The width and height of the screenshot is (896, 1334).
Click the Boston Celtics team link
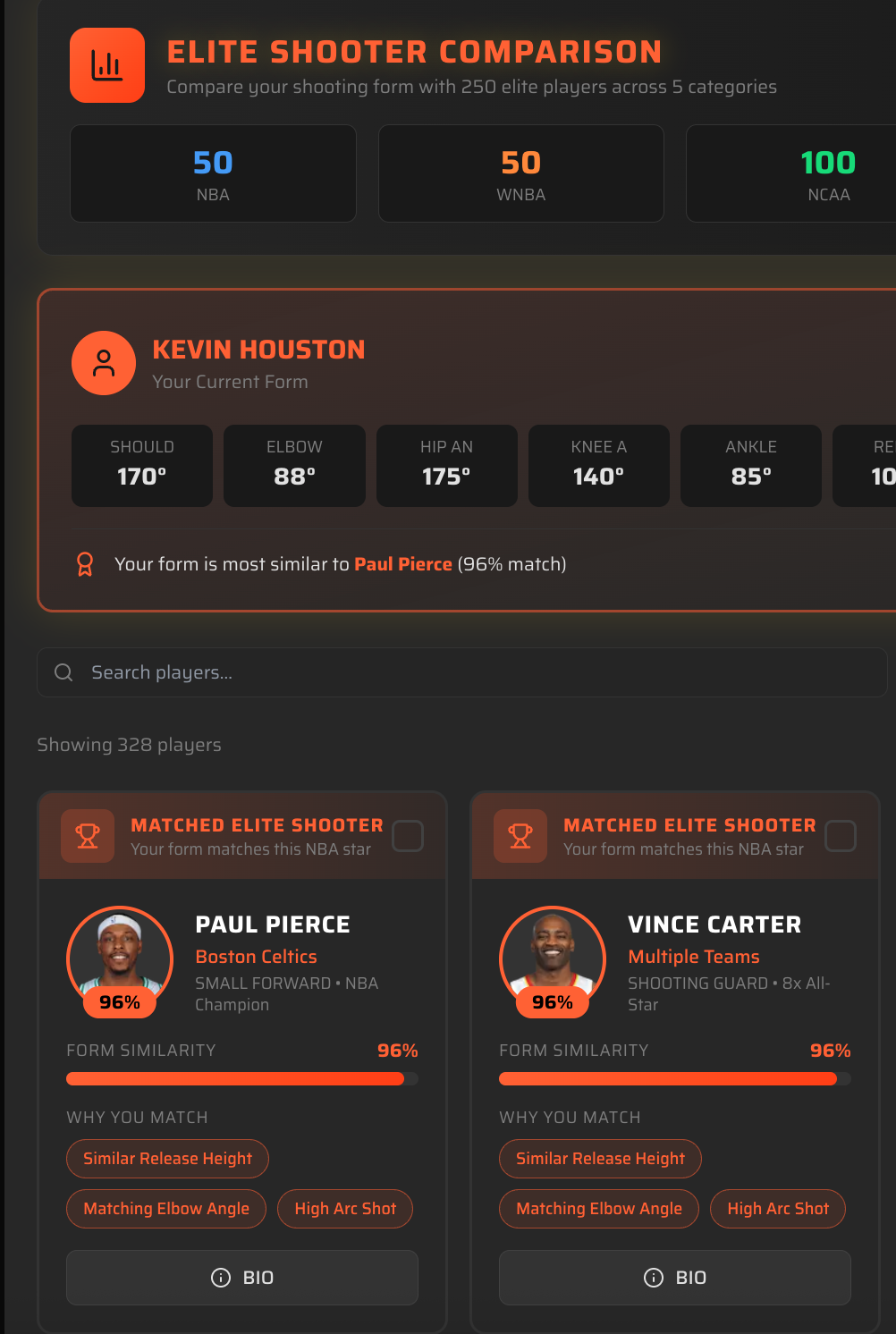[256, 957]
